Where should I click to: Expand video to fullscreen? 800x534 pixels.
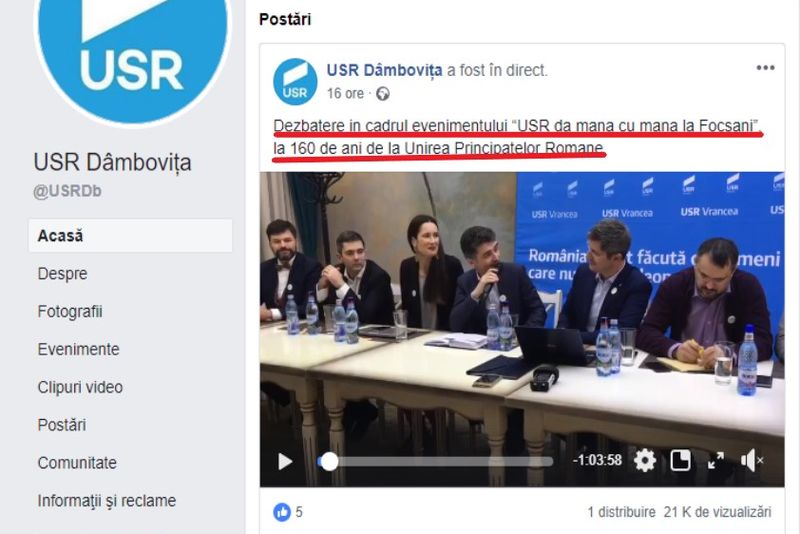tap(716, 461)
